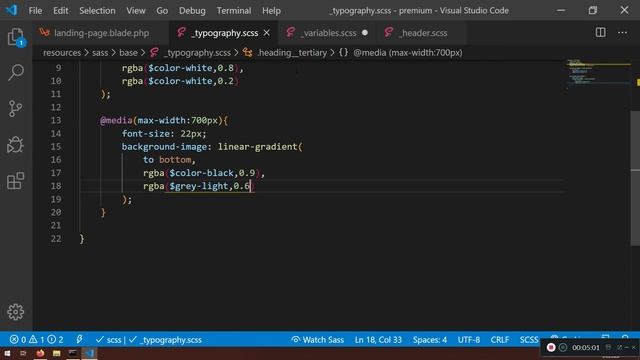Open the Terminal menu
Viewport: 640px width, 360px height.
233,11
